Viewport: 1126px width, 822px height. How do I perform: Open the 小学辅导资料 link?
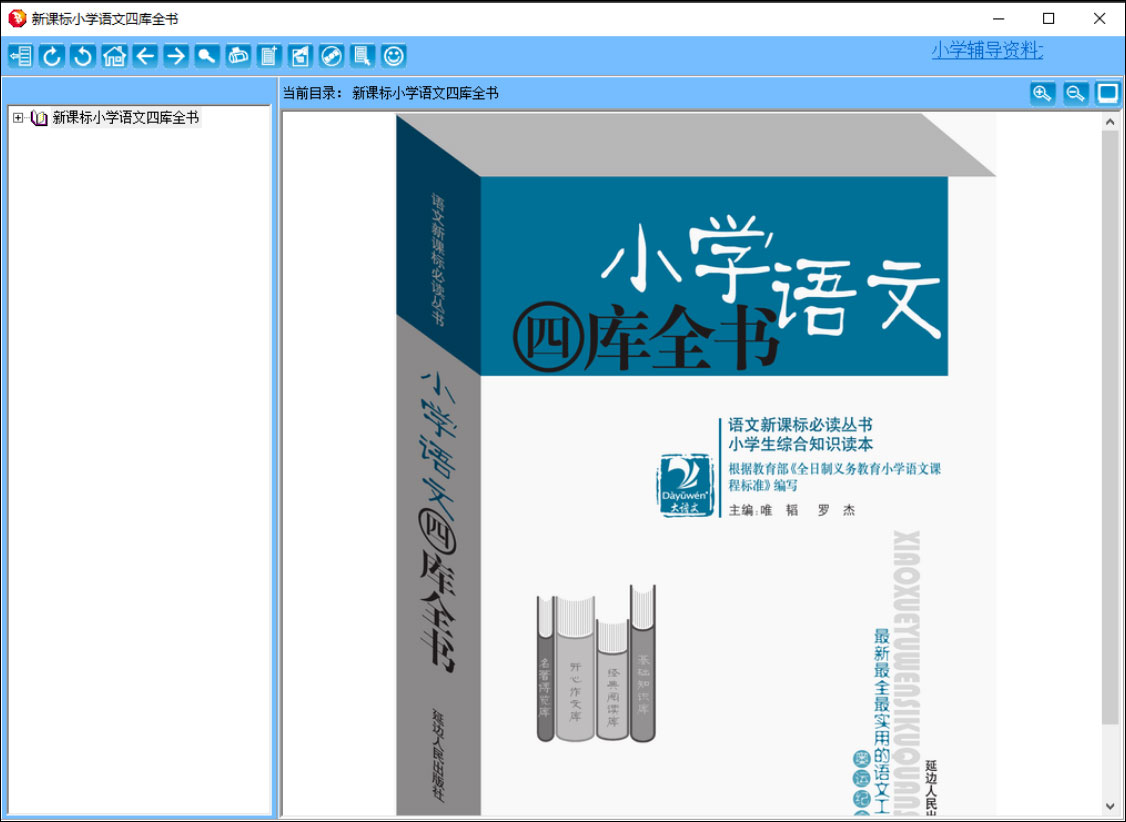tap(987, 50)
